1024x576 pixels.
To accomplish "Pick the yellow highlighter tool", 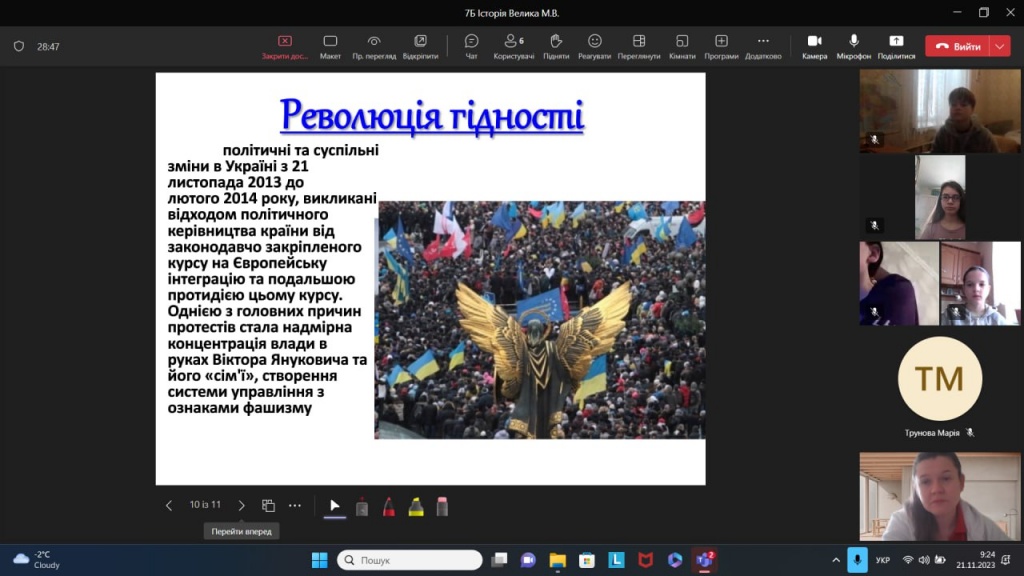I will click(416, 507).
